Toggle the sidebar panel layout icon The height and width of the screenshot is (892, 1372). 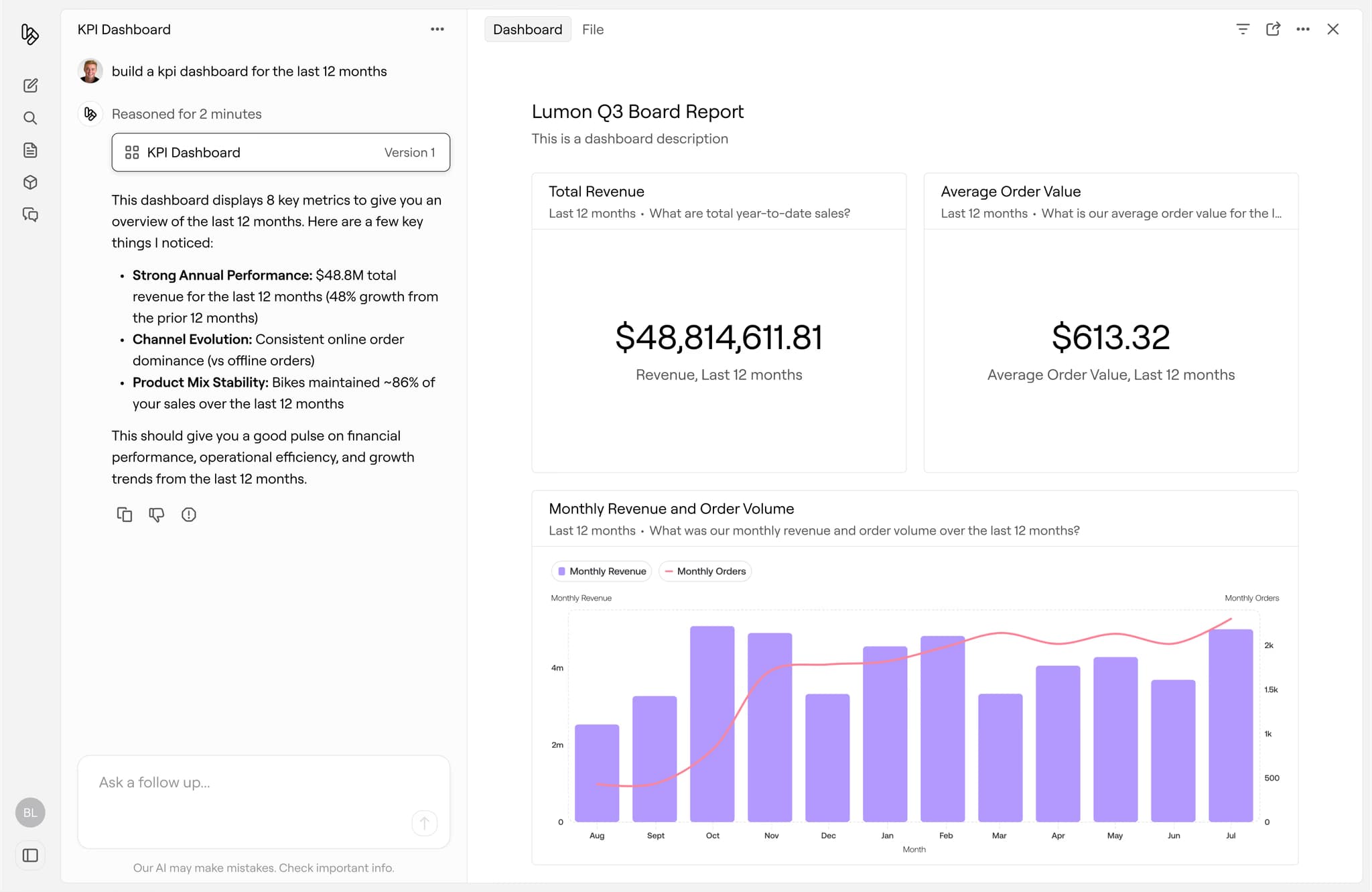point(30,855)
